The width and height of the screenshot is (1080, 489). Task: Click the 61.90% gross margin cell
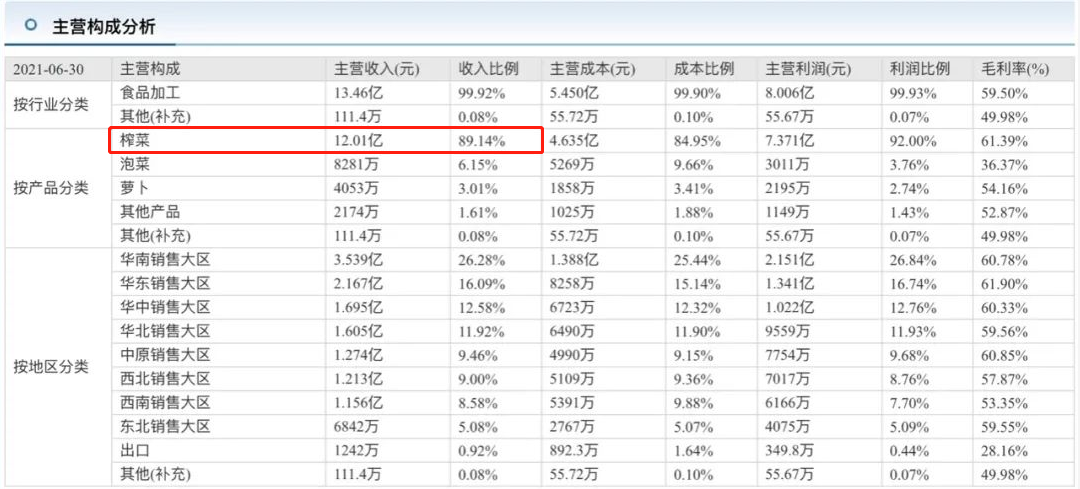1005,284
